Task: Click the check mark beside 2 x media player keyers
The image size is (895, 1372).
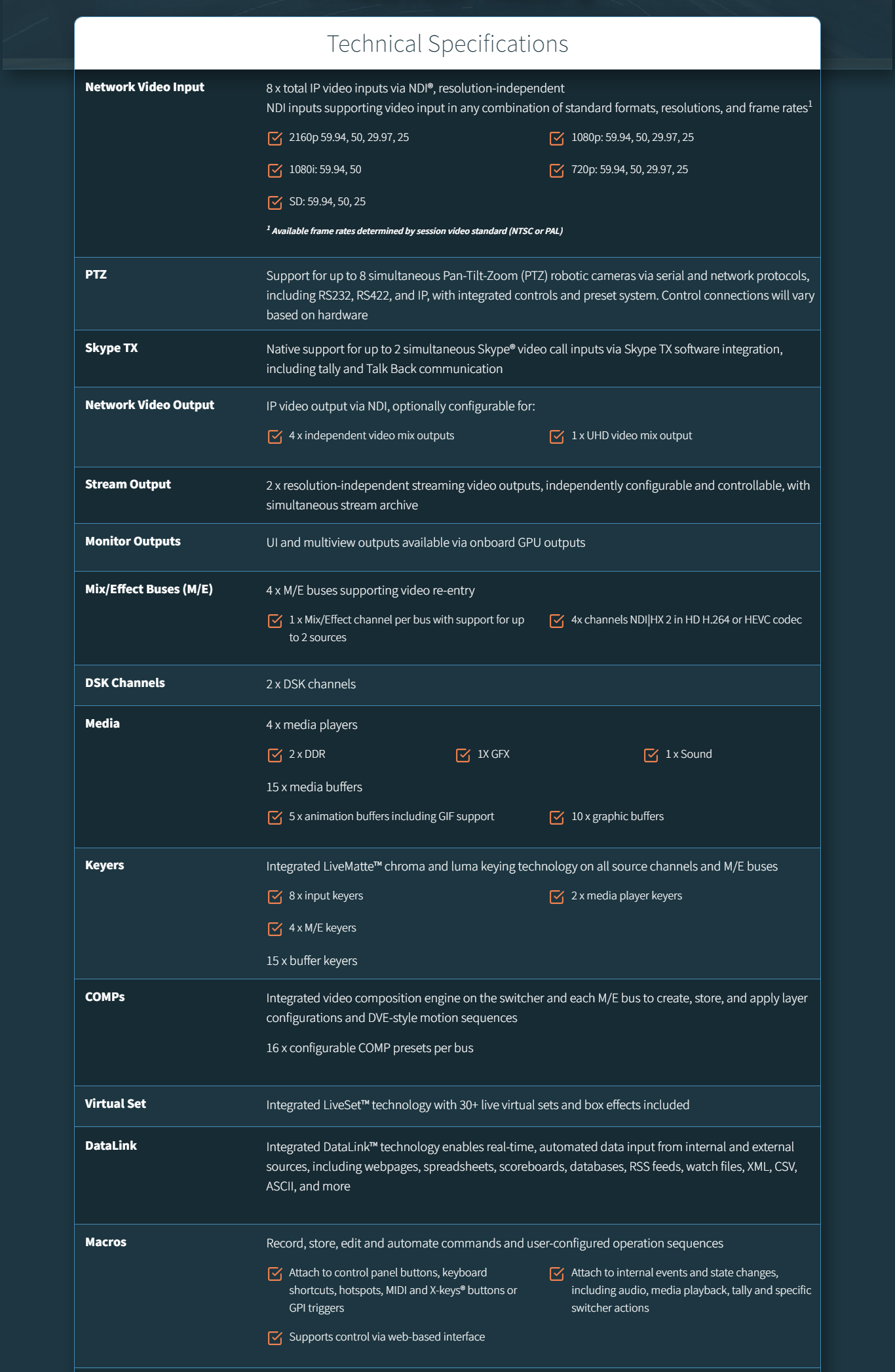Action: (557, 897)
